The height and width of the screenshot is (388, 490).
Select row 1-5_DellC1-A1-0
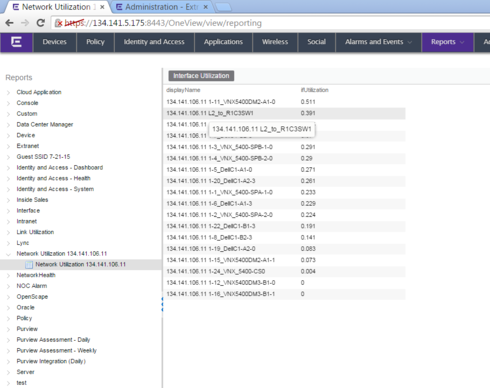[285, 170]
